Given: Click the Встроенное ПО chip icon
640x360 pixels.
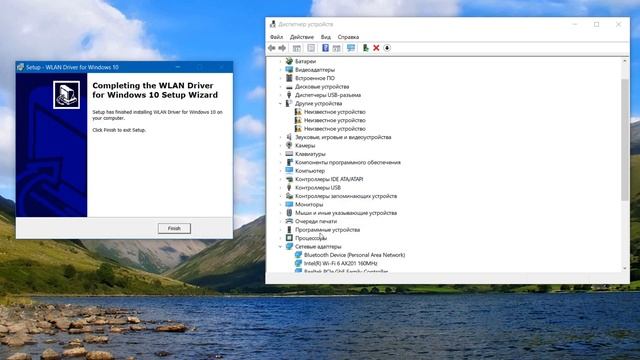Looking at the screenshot, I should point(289,78).
